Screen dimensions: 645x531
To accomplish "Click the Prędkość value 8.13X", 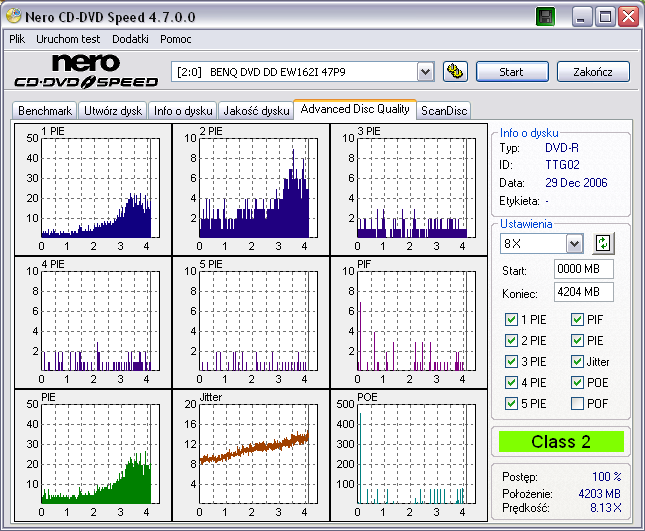I will click(x=606, y=508).
